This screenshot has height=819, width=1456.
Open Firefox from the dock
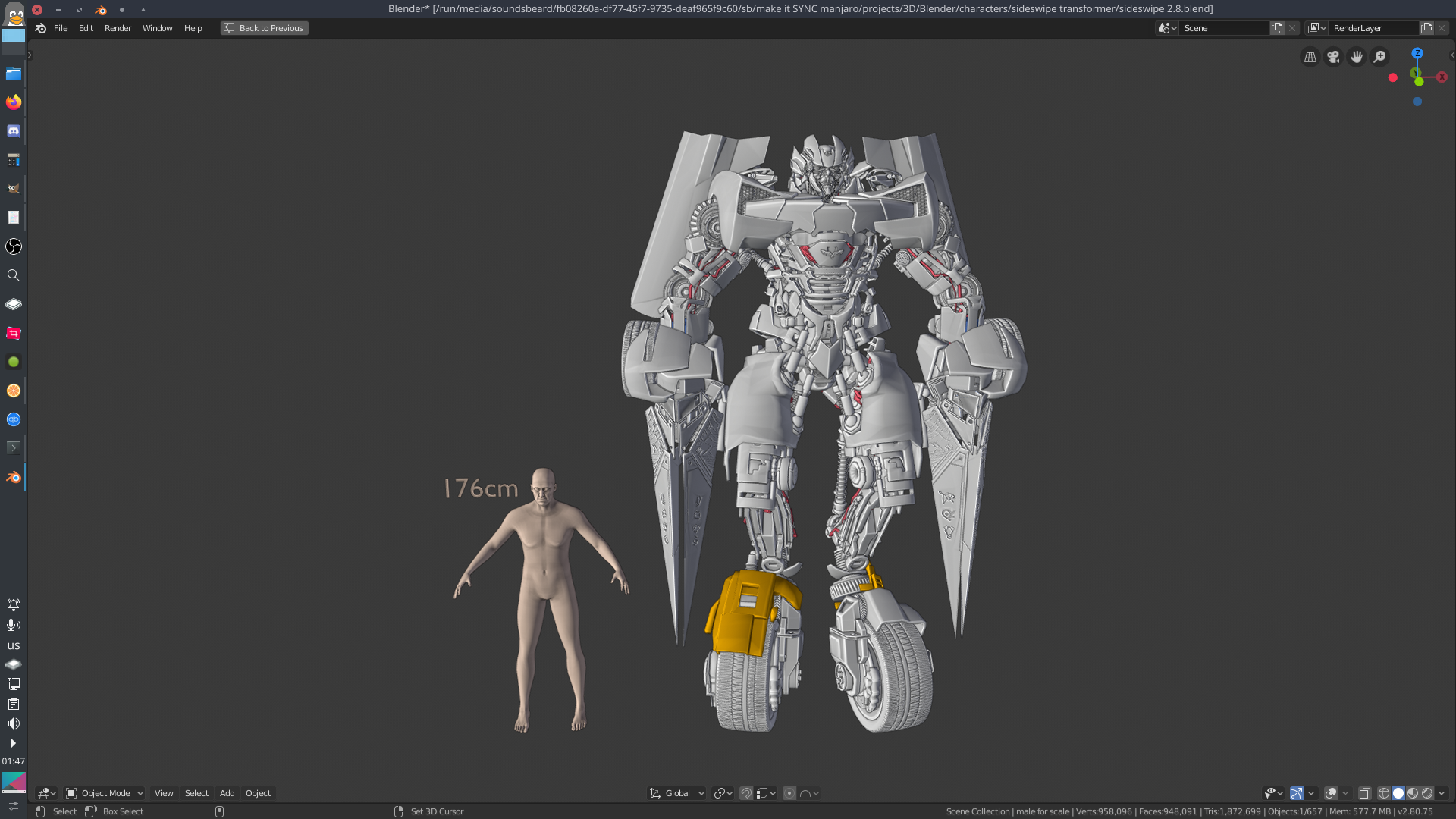pyautogui.click(x=14, y=102)
